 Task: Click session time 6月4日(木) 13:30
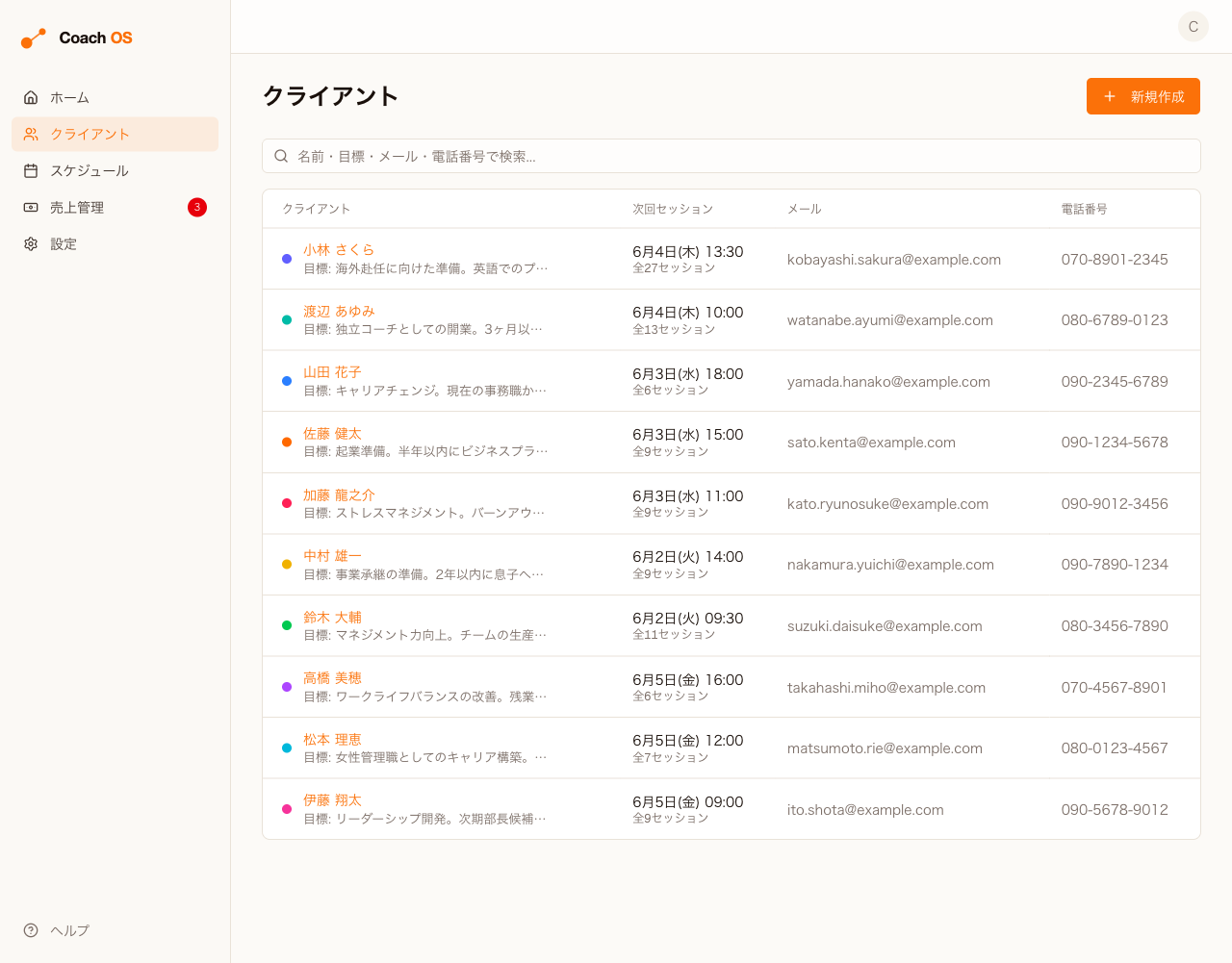(688, 252)
